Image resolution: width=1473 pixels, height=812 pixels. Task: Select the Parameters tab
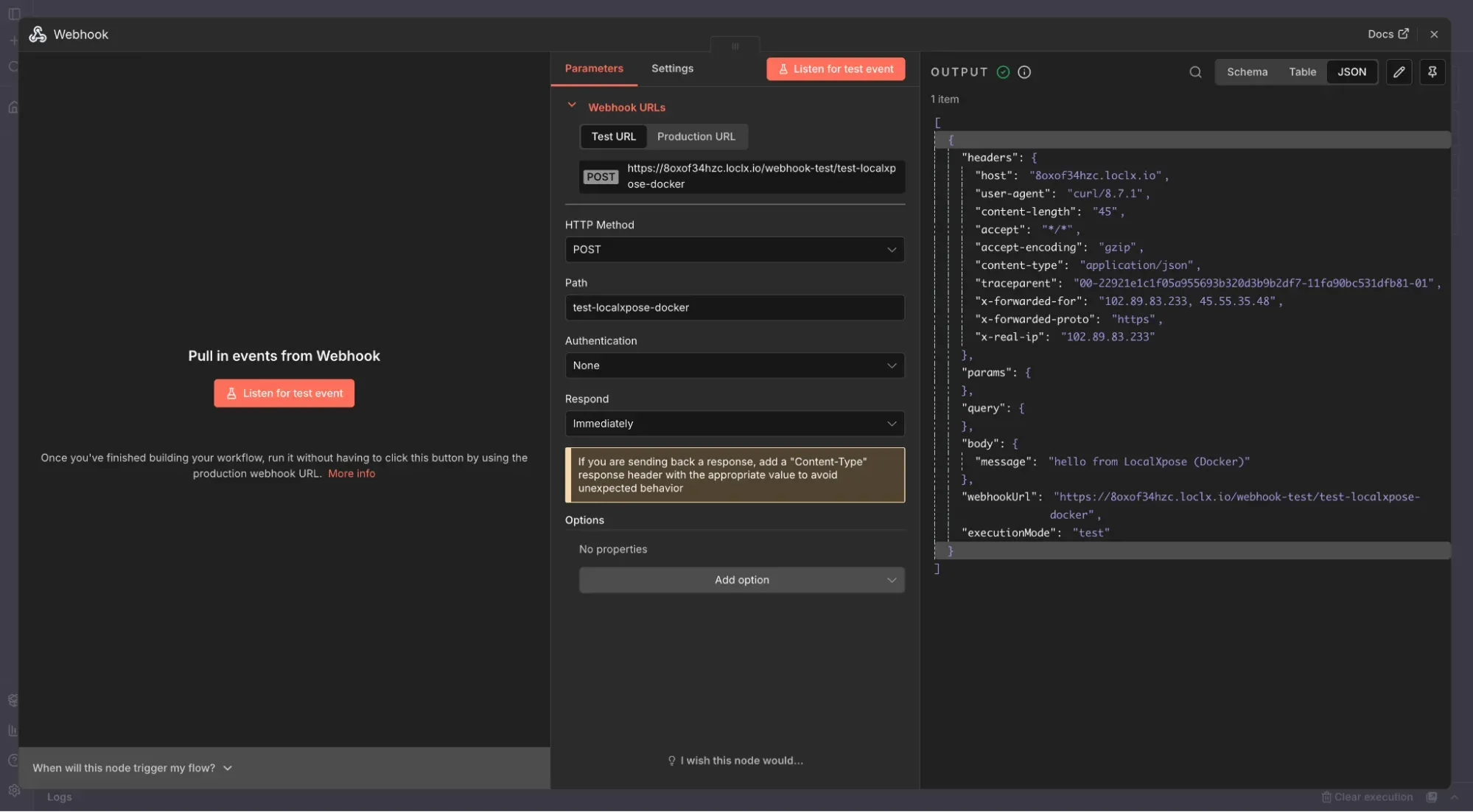point(594,68)
